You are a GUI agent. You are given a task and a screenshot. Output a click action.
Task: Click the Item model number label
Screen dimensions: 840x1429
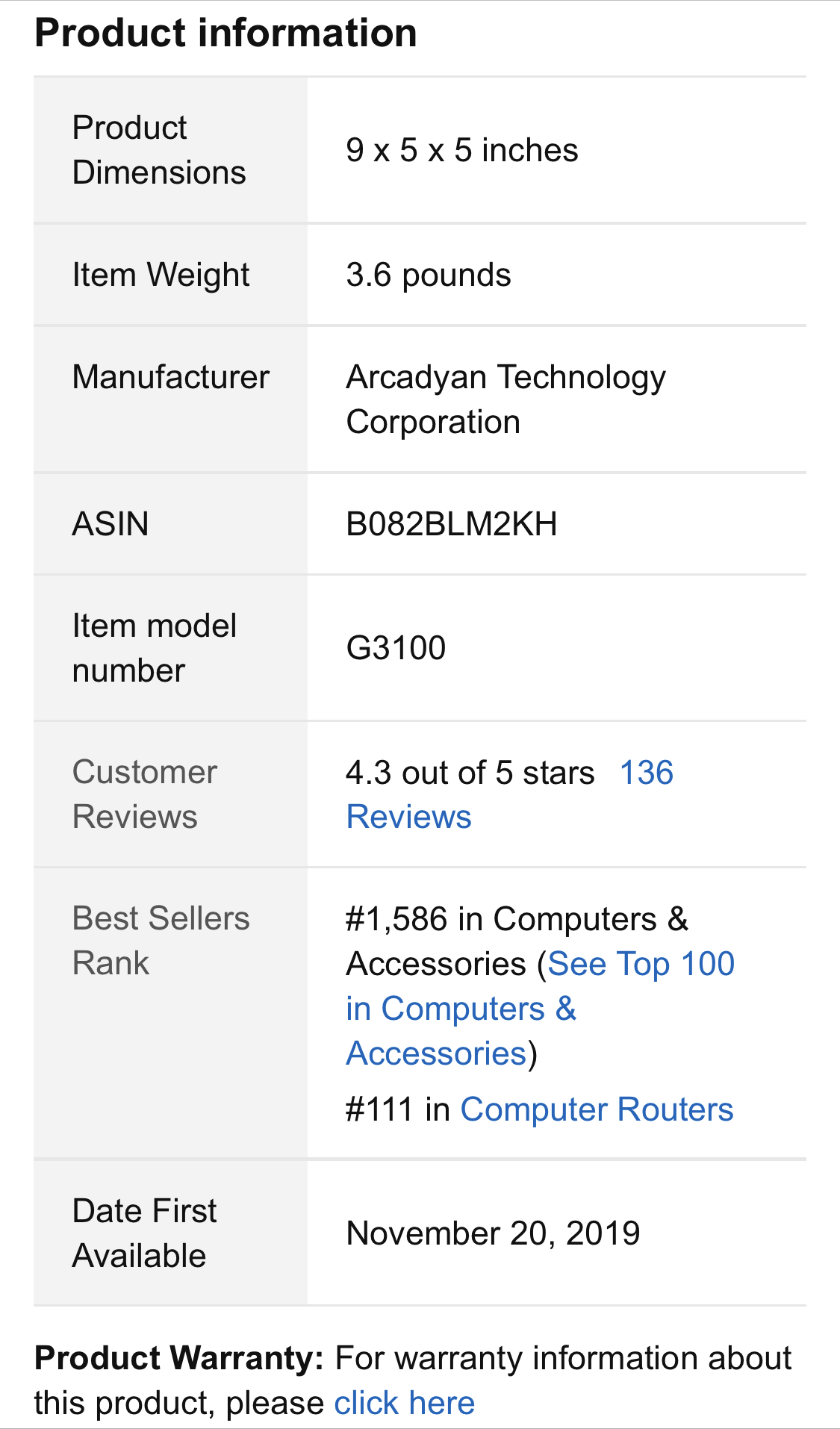click(x=154, y=648)
